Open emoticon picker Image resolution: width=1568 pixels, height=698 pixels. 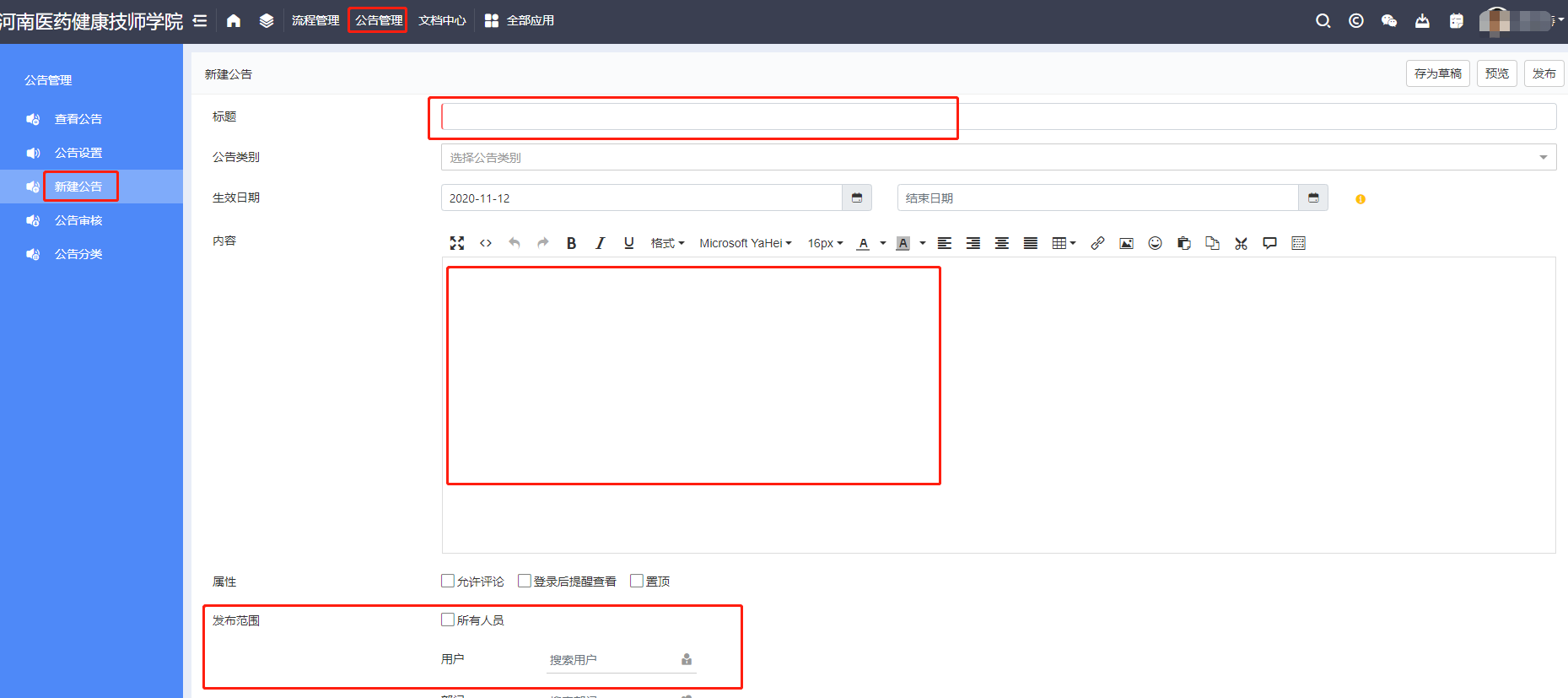[1156, 243]
